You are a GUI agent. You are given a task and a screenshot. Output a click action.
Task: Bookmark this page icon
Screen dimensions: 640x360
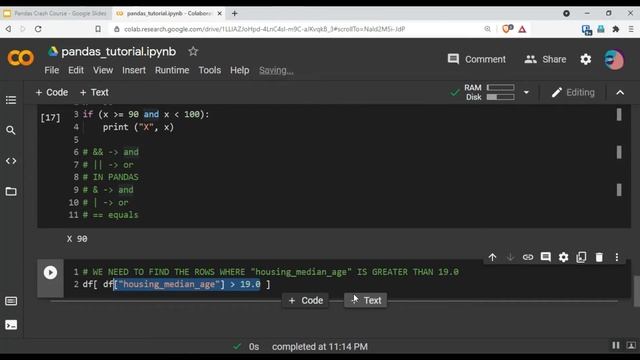(x=98, y=29)
